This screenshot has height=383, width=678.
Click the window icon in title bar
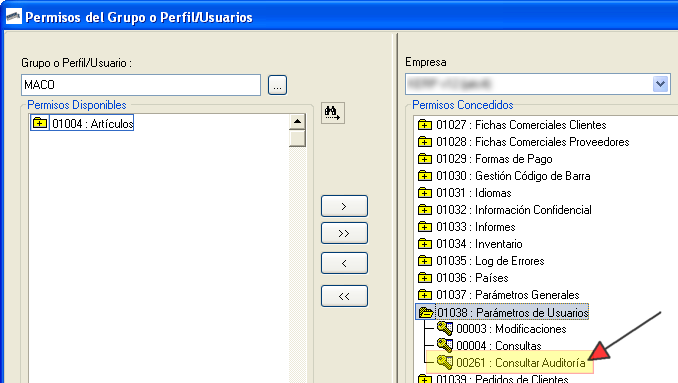tap(14, 17)
